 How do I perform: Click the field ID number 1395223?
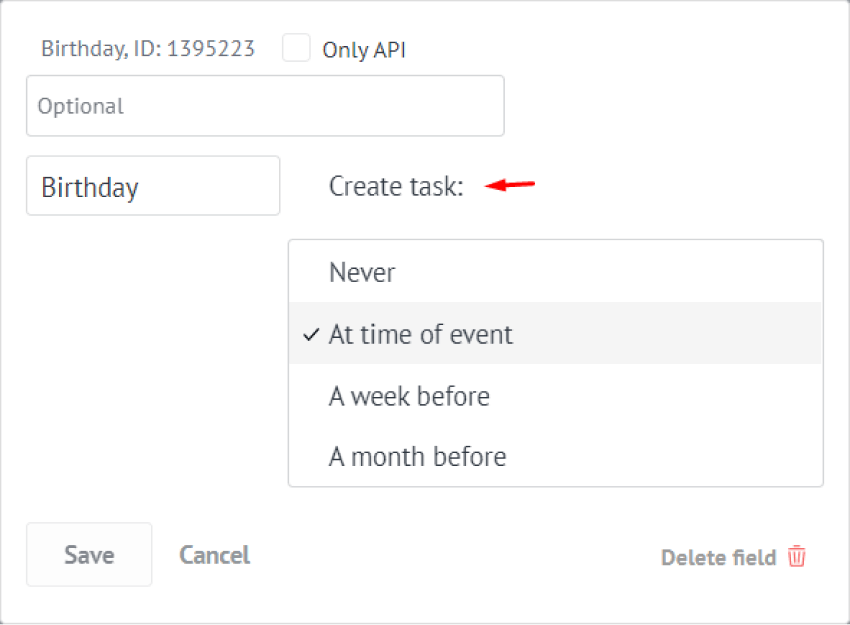(211, 48)
